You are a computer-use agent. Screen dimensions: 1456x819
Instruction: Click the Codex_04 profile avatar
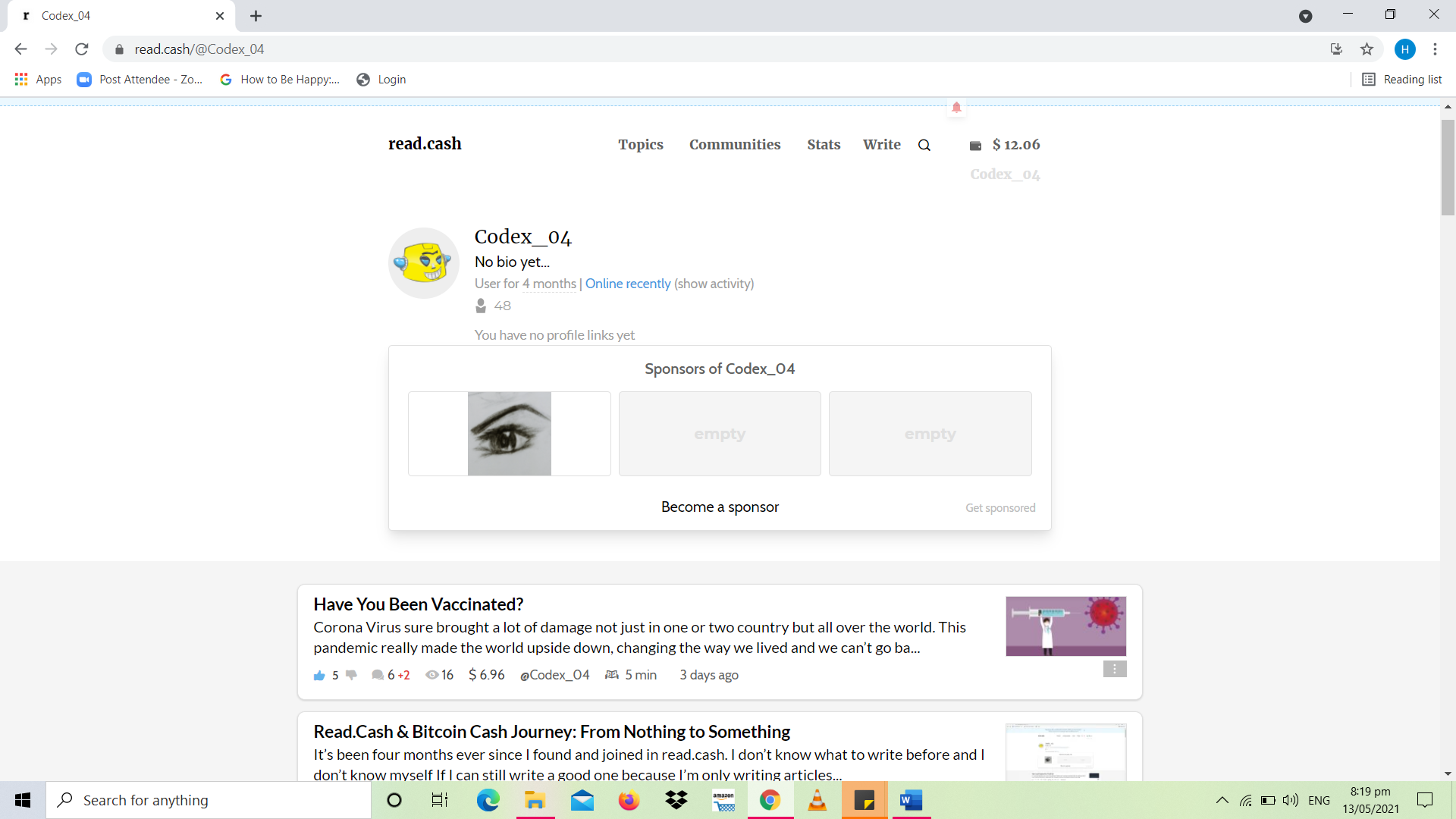tap(424, 263)
